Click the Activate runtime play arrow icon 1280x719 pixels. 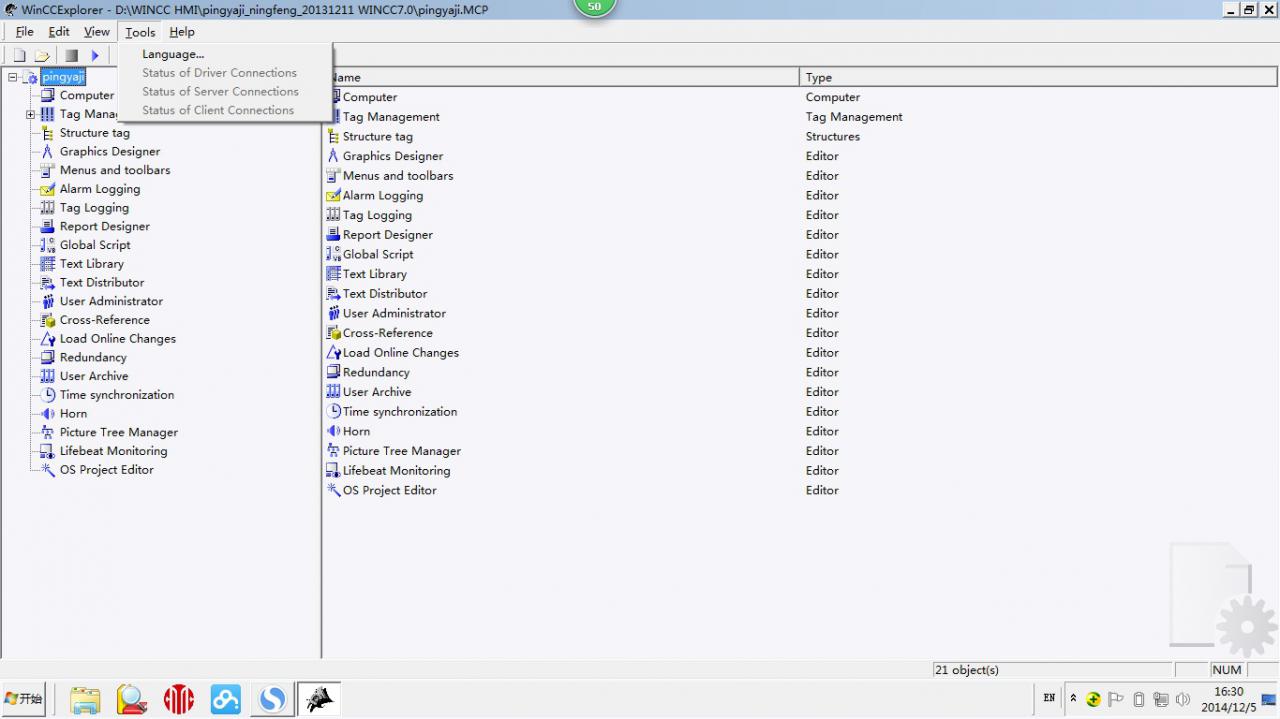point(95,56)
